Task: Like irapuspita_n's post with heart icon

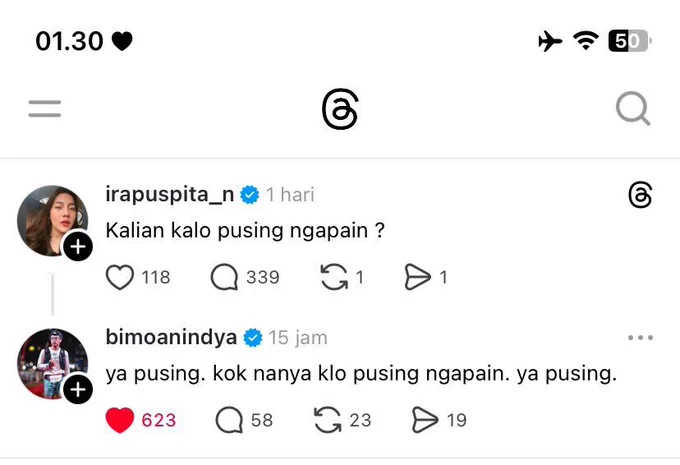Action: (x=120, y=277)
